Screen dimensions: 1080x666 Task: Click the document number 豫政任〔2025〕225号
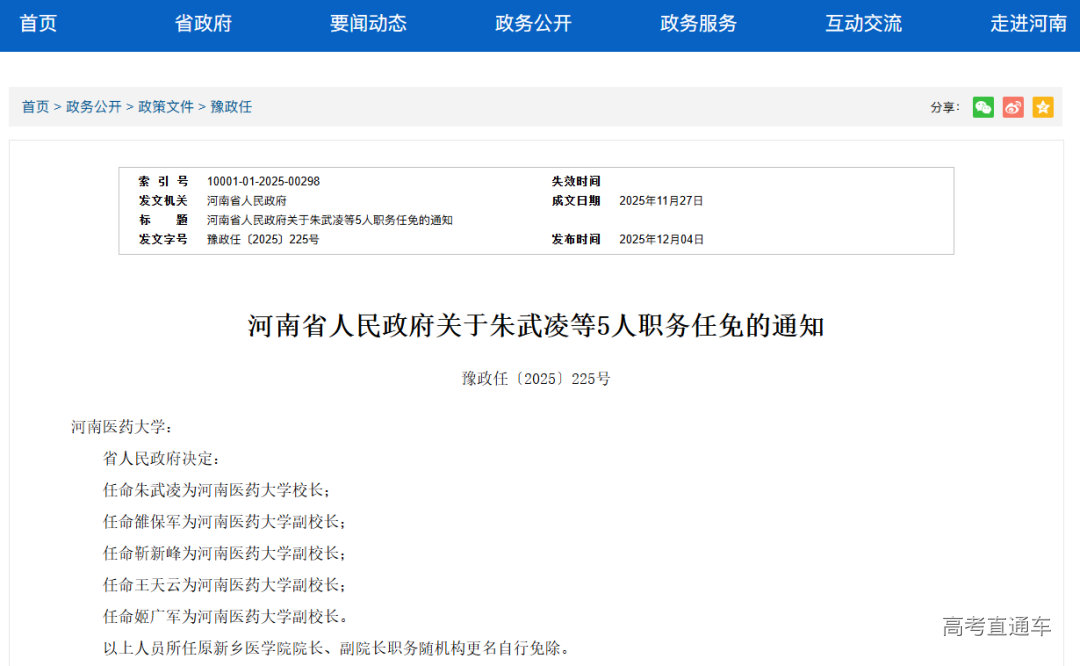260,239
